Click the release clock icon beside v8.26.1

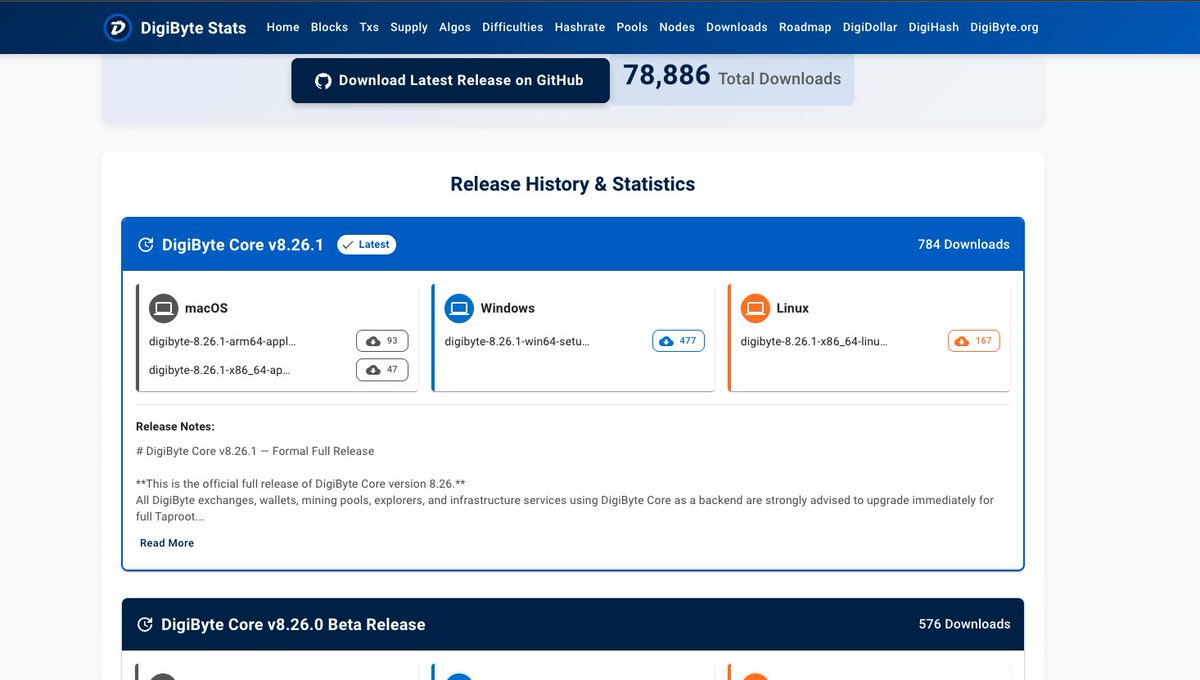(145, 244)
